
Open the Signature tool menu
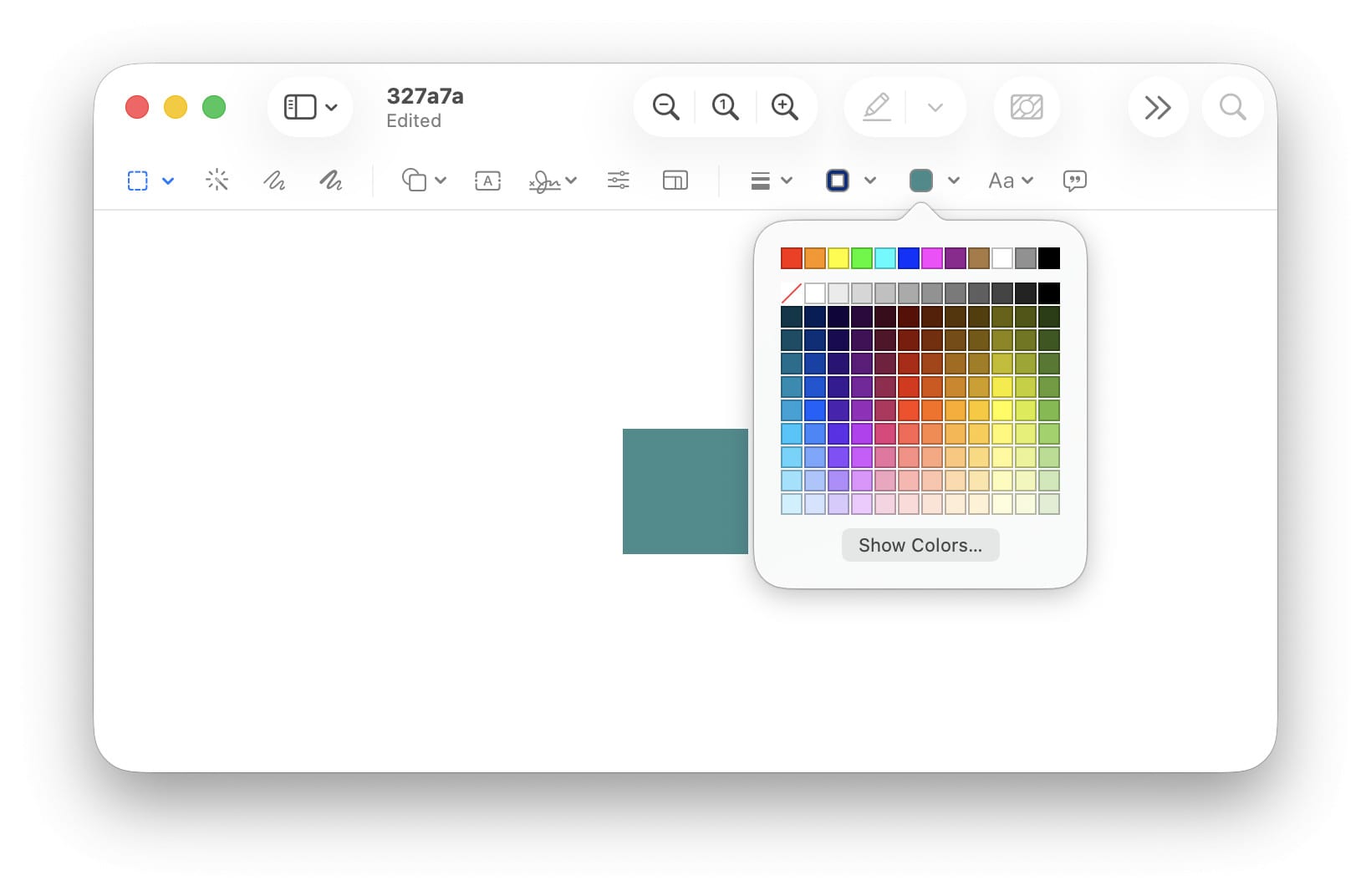pyautogui.click(x=553, y=181)
